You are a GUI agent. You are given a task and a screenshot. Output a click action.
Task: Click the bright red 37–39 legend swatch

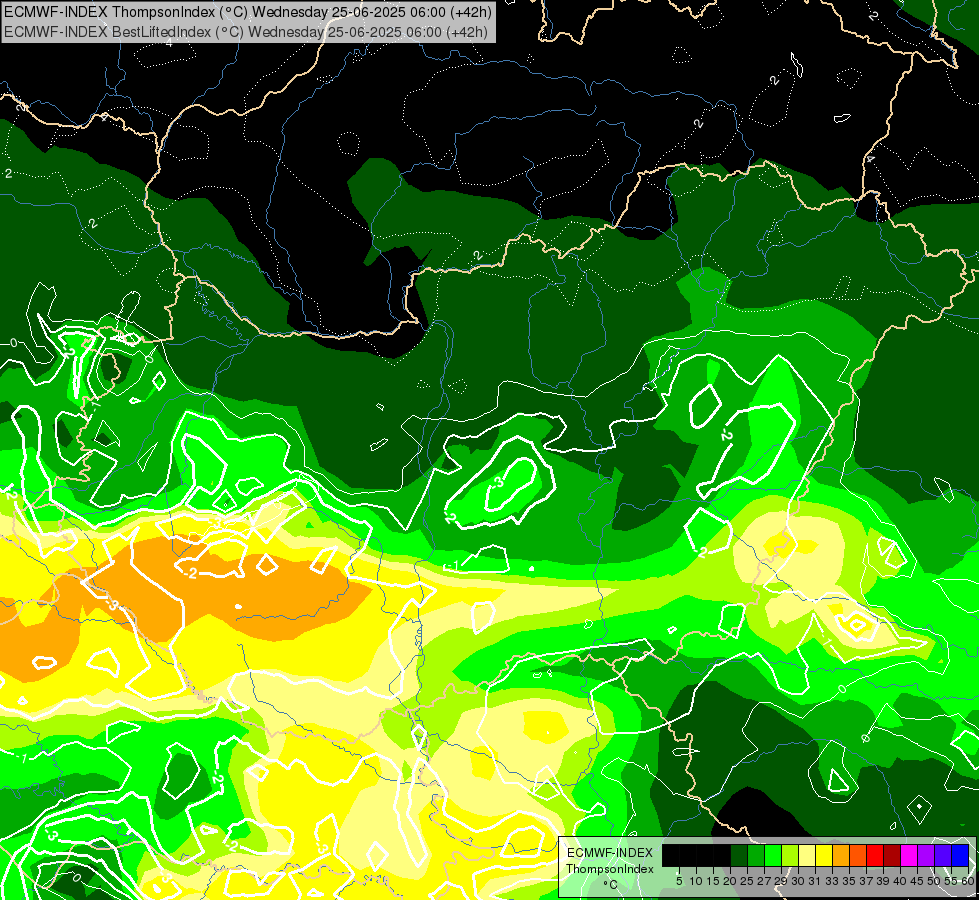click(875, 855)
